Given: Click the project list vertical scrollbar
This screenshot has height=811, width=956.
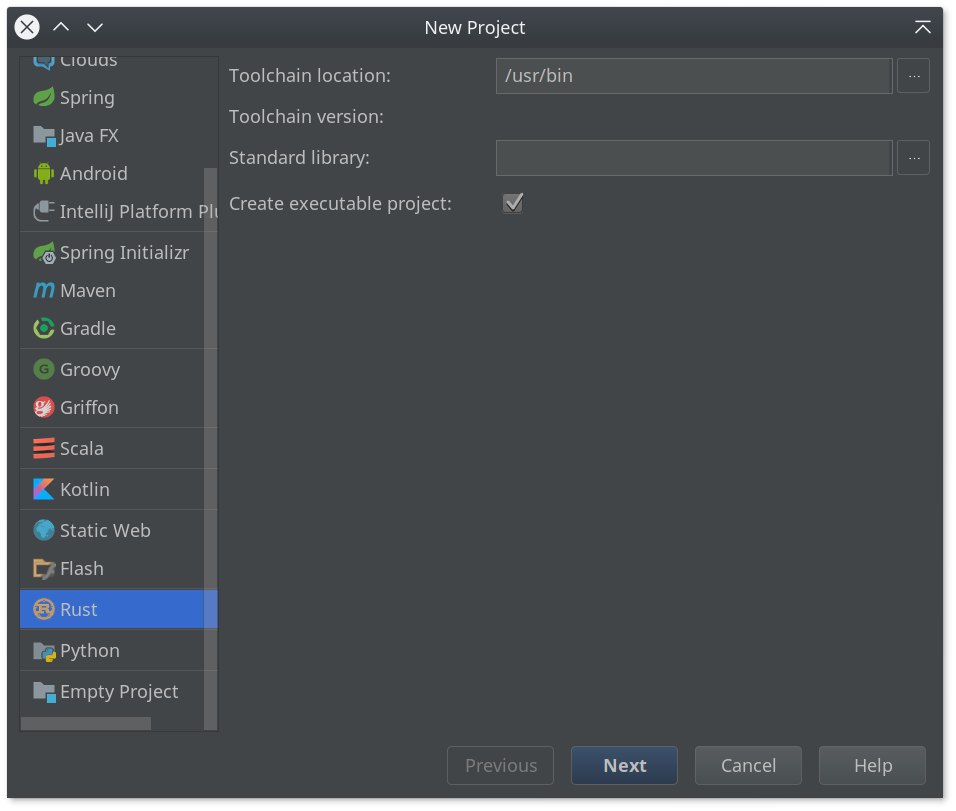Looking at the screenshot, I should pos(211,449).
